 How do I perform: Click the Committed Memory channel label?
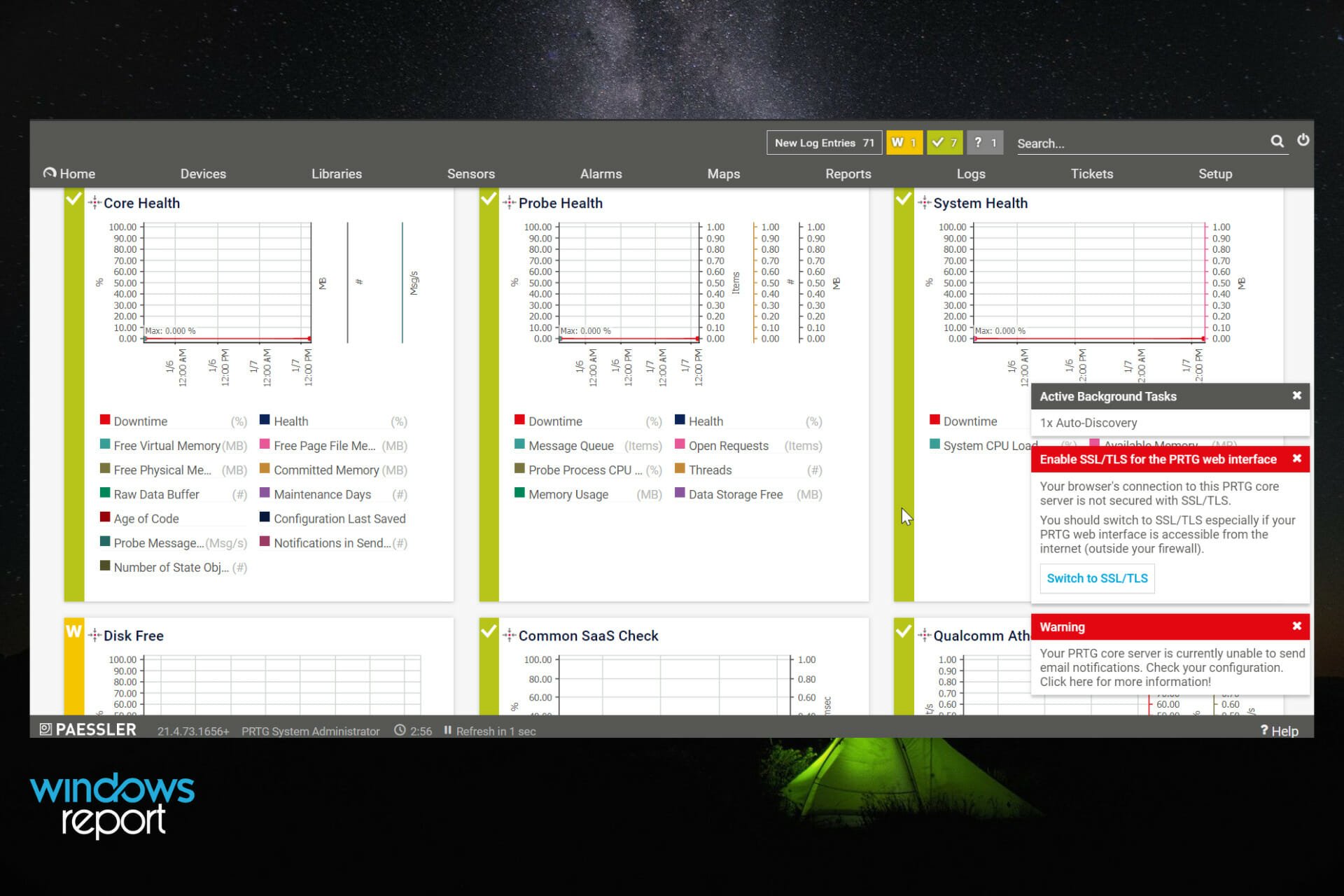[x=326, y=470]
